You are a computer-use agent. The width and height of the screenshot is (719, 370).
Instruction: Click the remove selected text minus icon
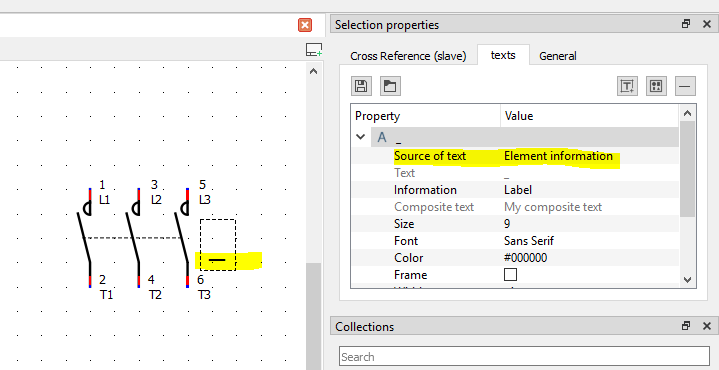tap(686, 86)
